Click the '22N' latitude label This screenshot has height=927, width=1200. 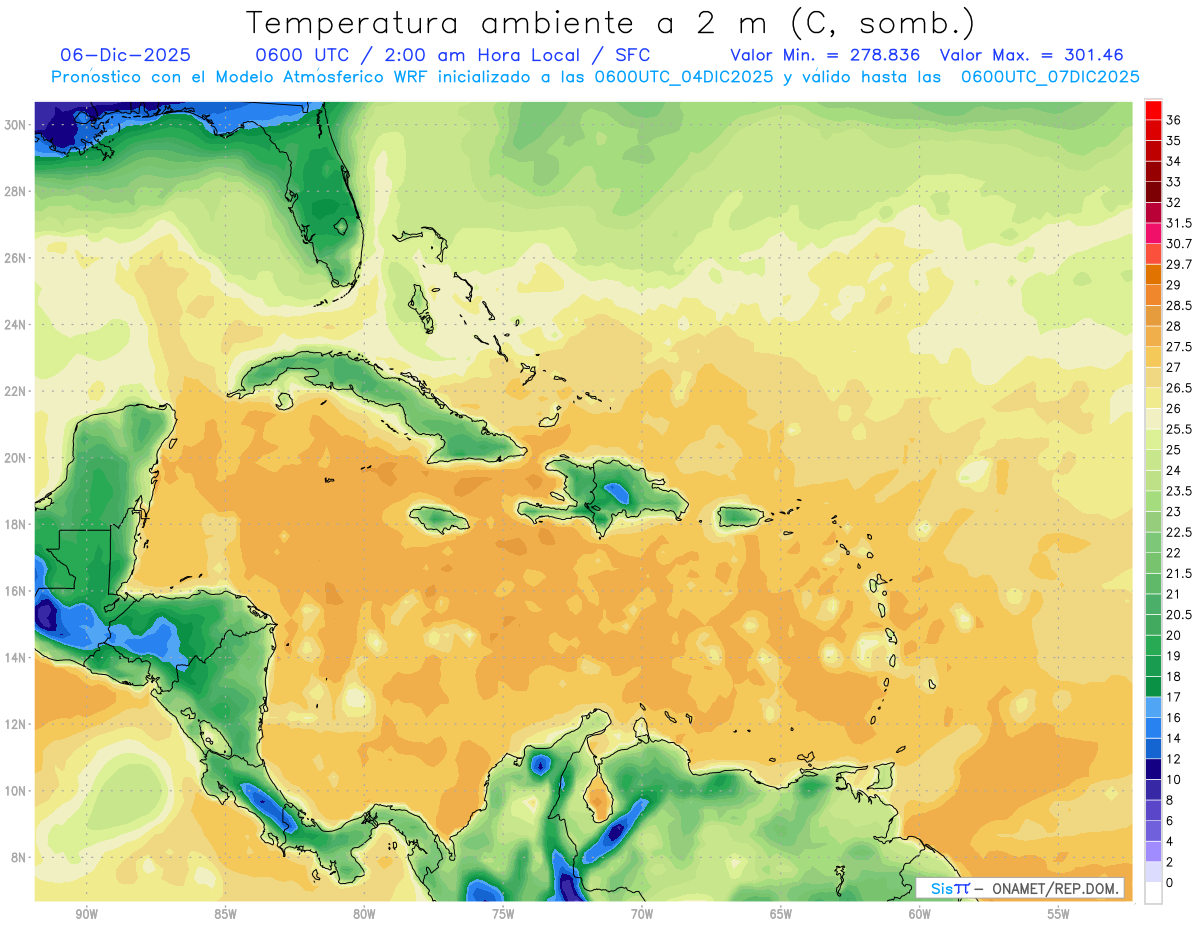(15, 391)
